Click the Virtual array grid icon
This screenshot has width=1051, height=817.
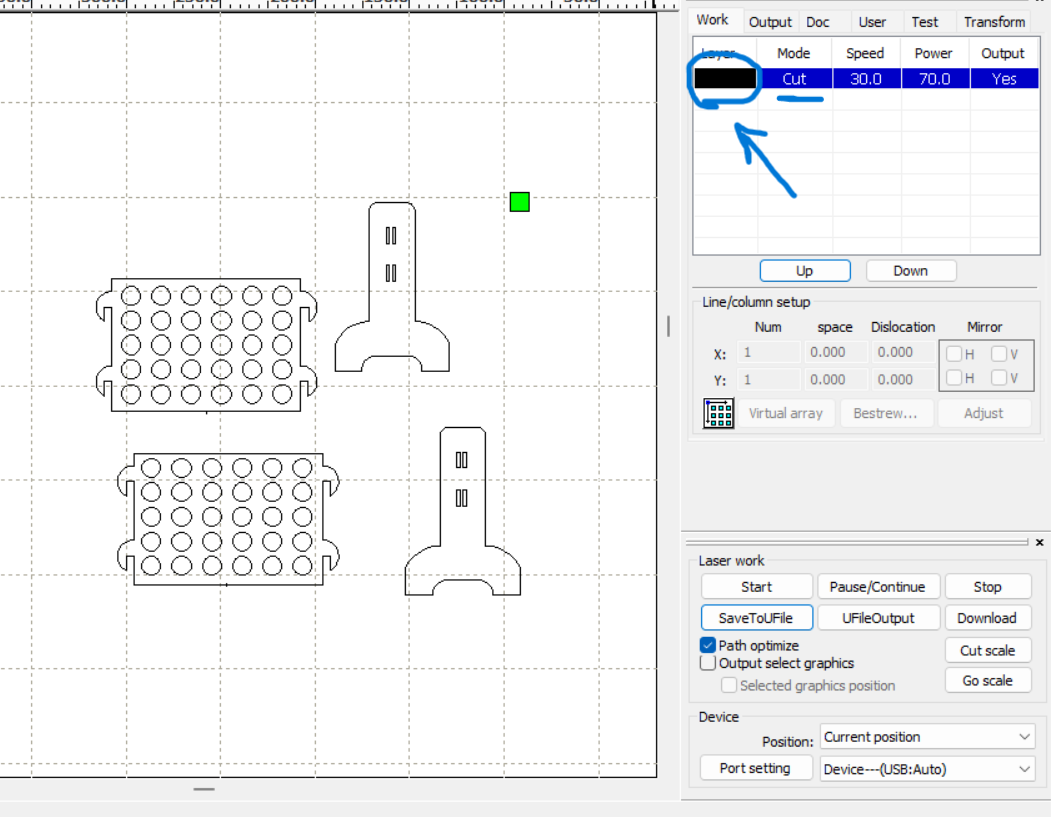(718, 413)
